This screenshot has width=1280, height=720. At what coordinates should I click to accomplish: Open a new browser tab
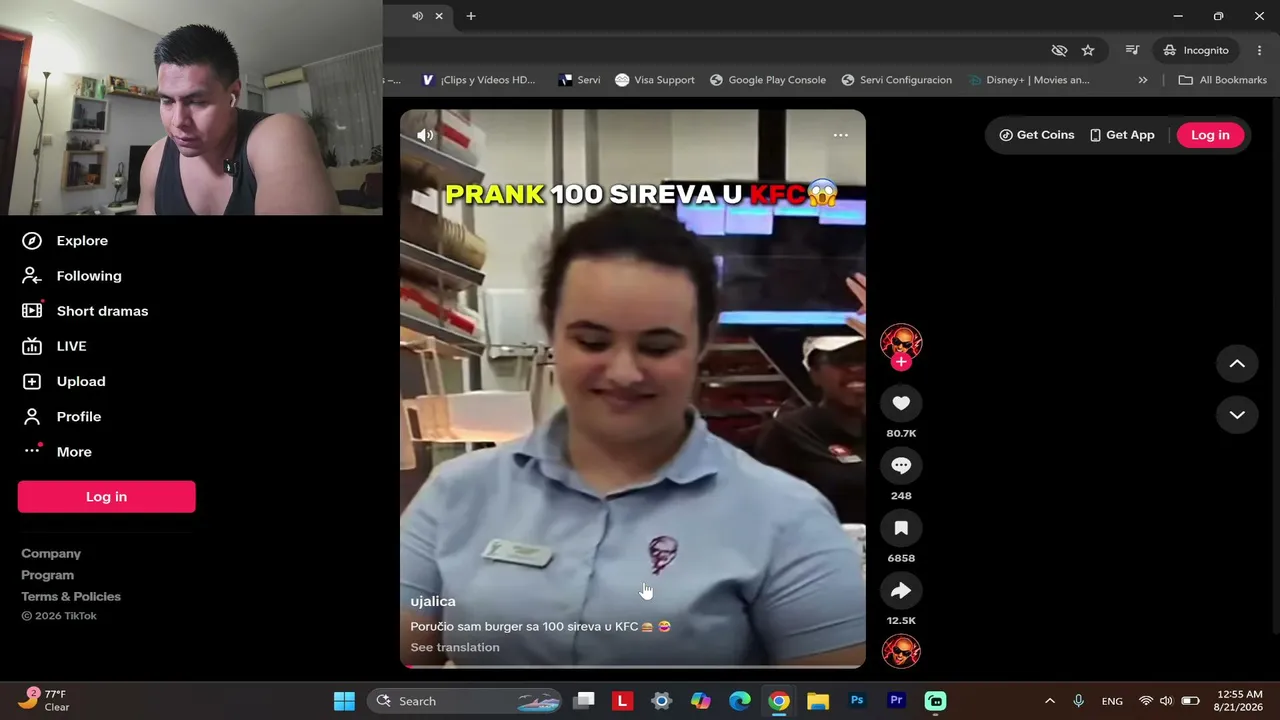coord(471,16)
